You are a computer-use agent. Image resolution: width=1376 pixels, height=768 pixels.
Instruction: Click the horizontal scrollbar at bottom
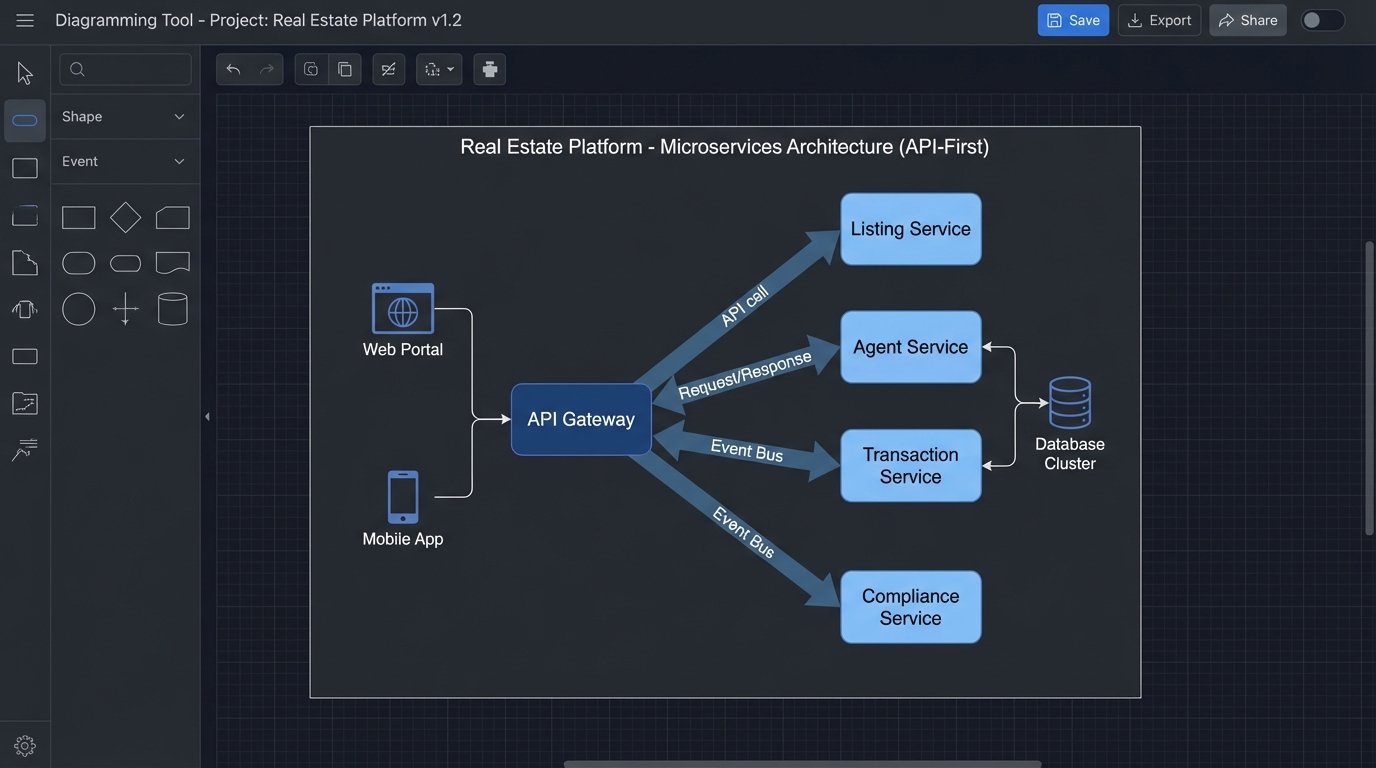point(802,764)
